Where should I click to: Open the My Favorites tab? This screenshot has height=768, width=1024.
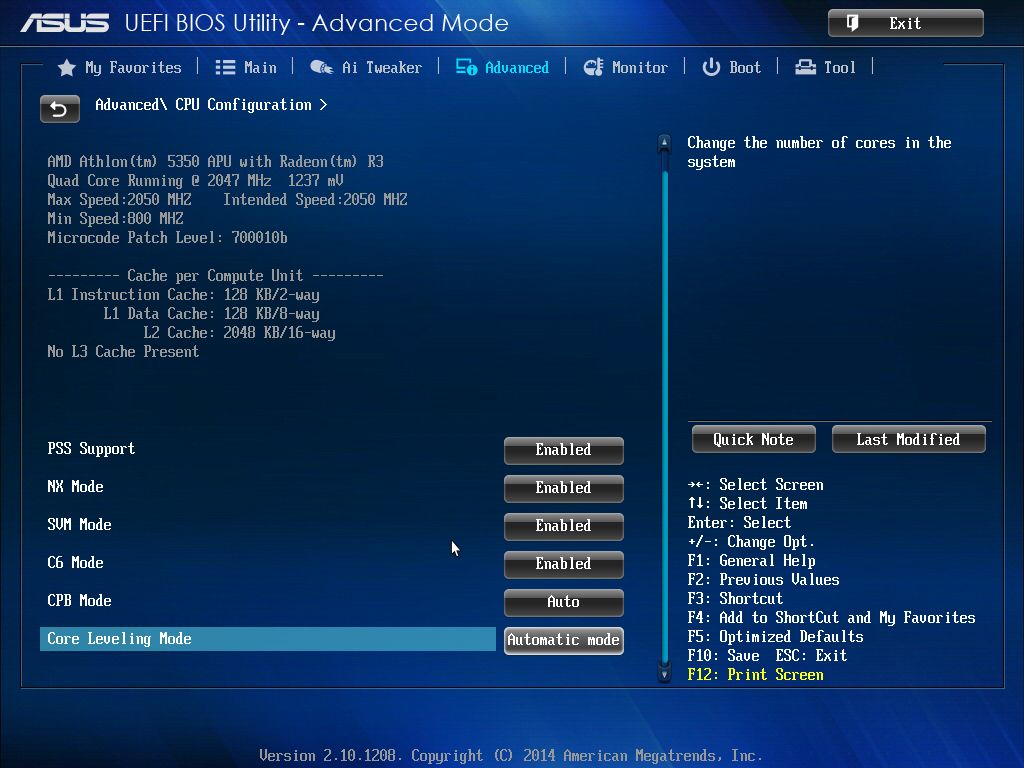[x=120, y=67]
